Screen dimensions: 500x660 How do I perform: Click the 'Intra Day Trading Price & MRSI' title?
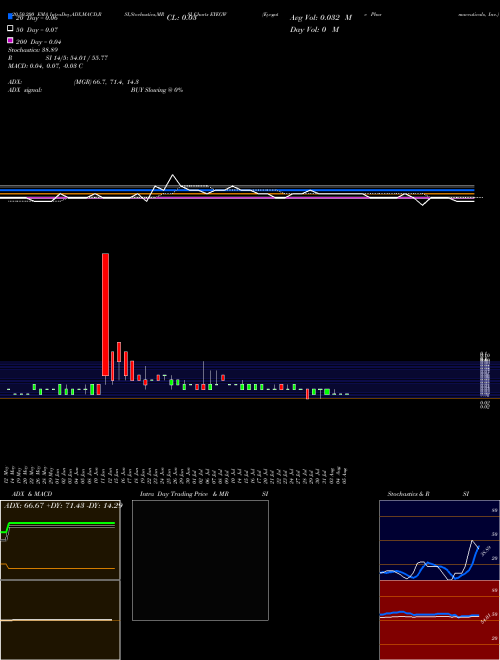pos(204,494)
